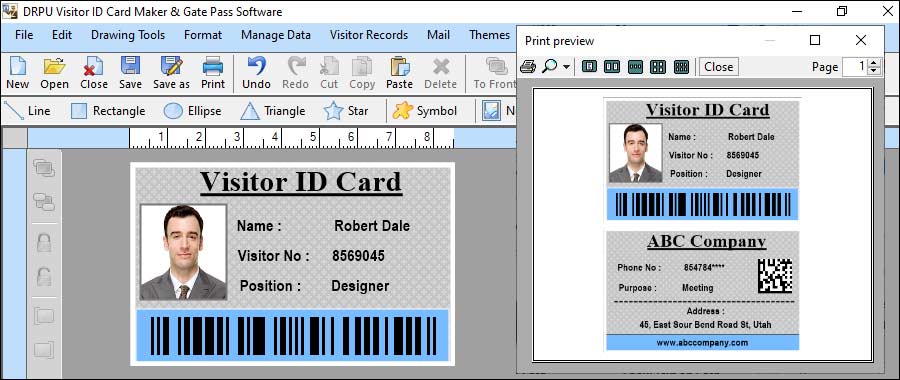Open a file with the Open icon
Image resolution: width=900 pixels, height=380 pixels.
[55, 67]
